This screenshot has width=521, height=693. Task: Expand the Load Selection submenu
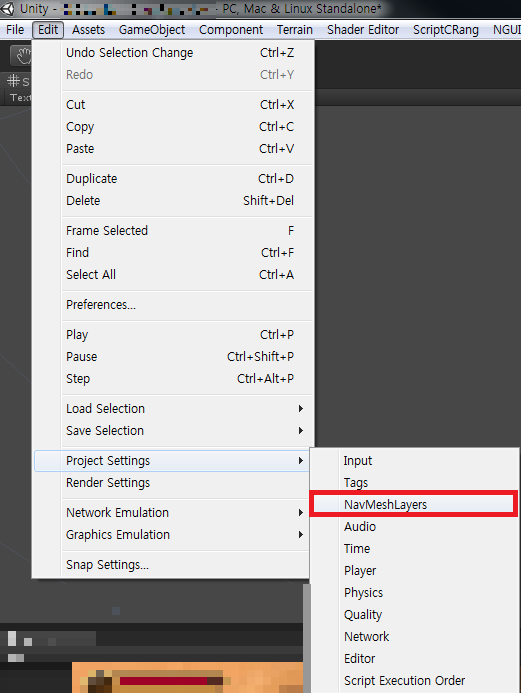tap(174, 408)
